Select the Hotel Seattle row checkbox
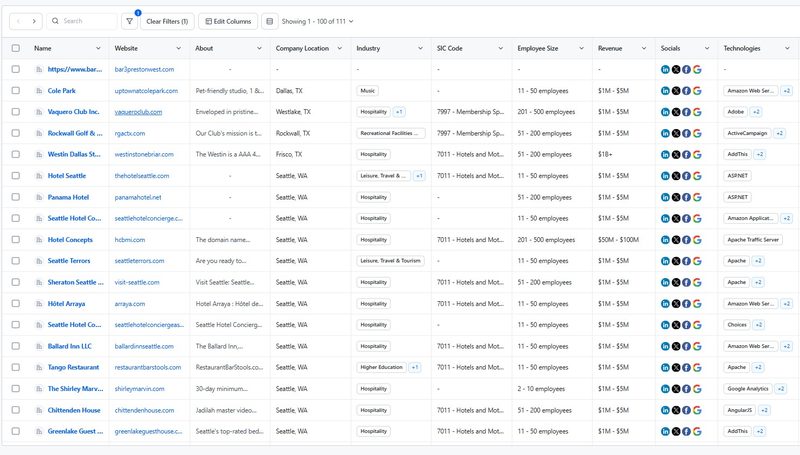The image size is (800, 455). [16, 175]
